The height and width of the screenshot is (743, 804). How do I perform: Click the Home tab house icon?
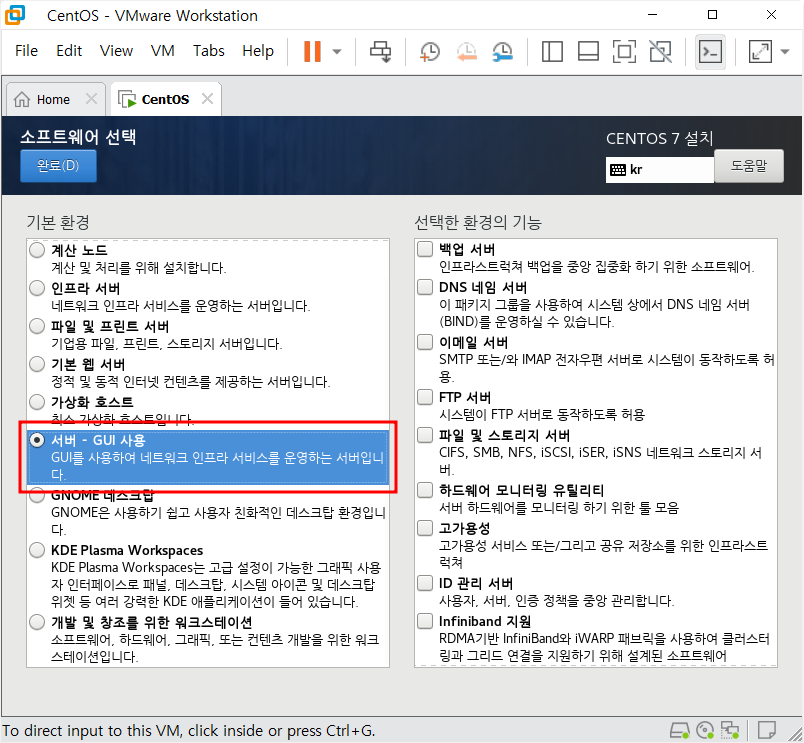(22, 99)
